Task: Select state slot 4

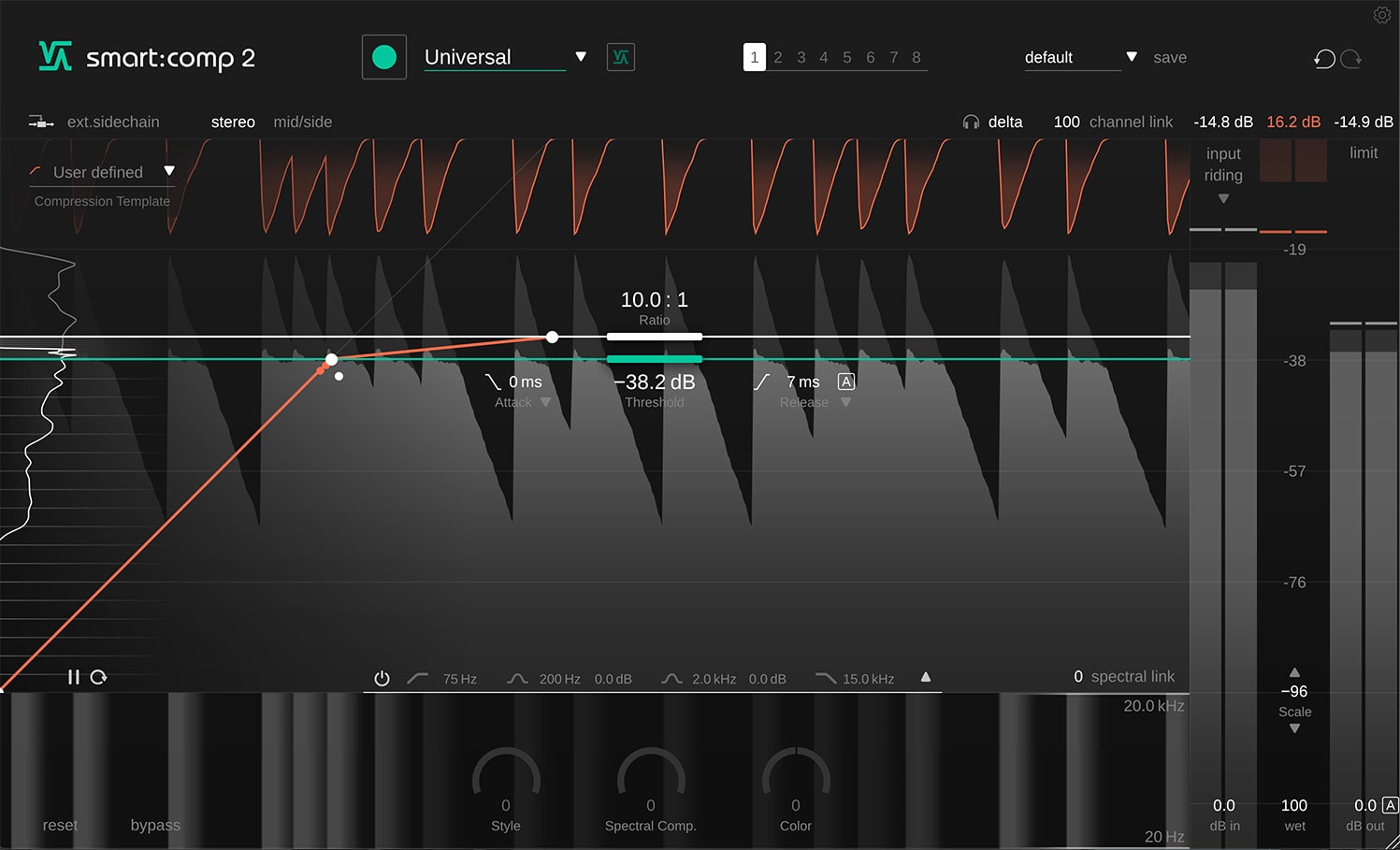Action: [x=824, y=57]
